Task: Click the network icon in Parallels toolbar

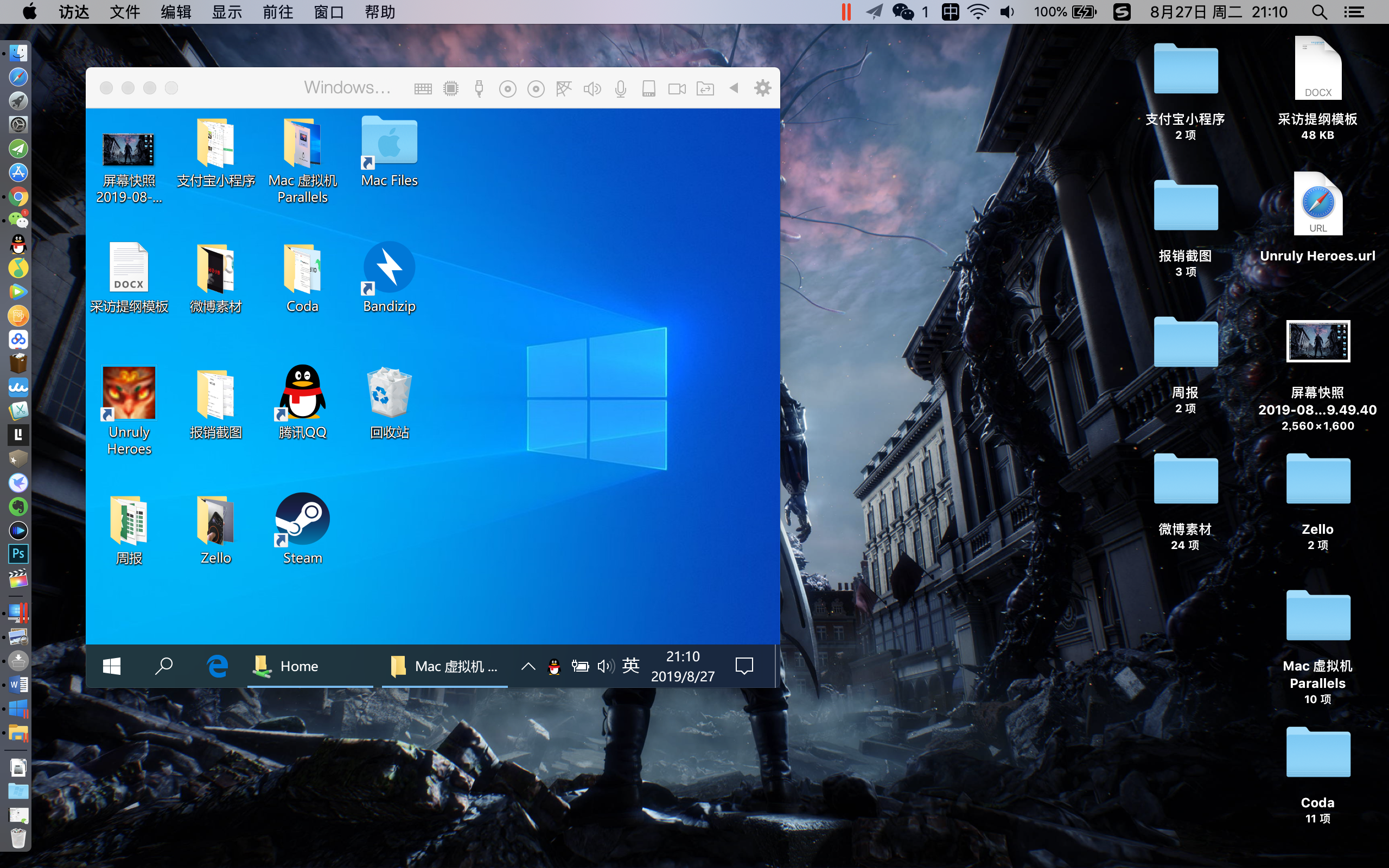Action: [x=564, y=88]
